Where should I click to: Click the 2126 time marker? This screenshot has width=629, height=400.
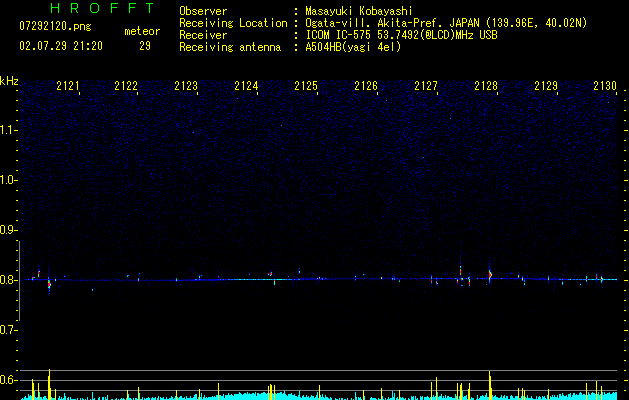(x=366, y=86)
